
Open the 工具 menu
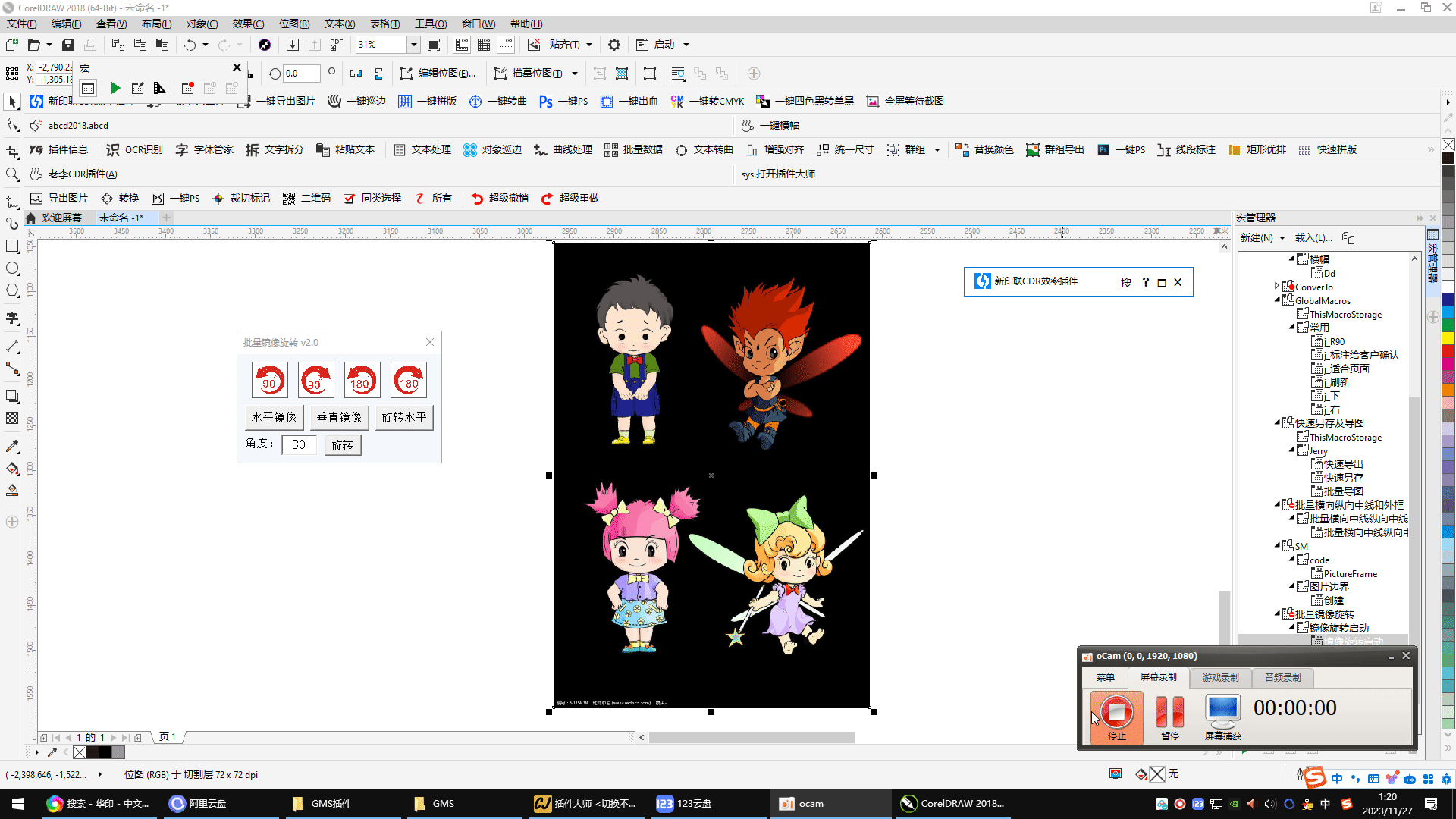tap(431, 24)
